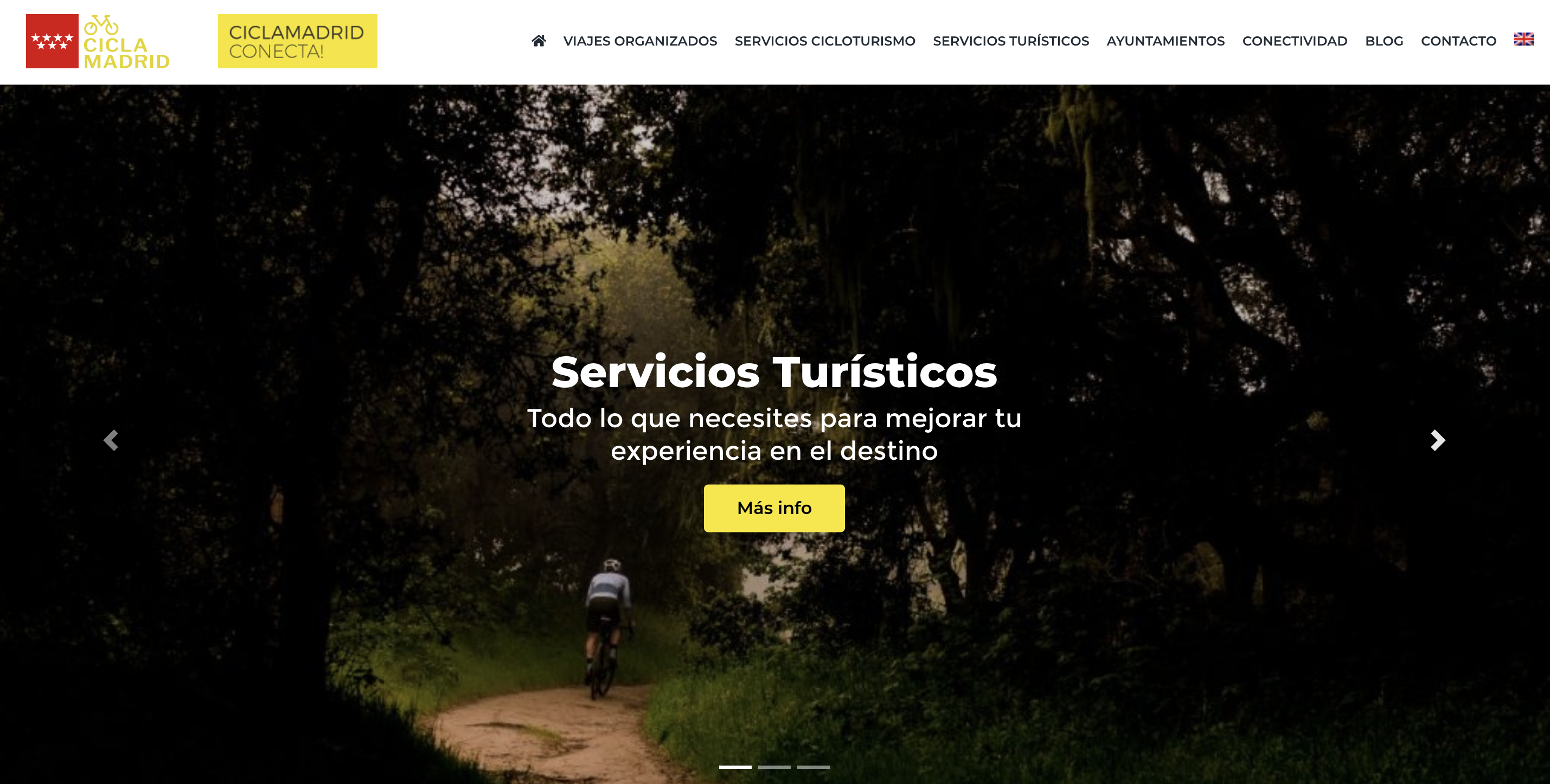Expand the SERVICIOS CICLOTURISMO dropdown

[x=825, y=41]
